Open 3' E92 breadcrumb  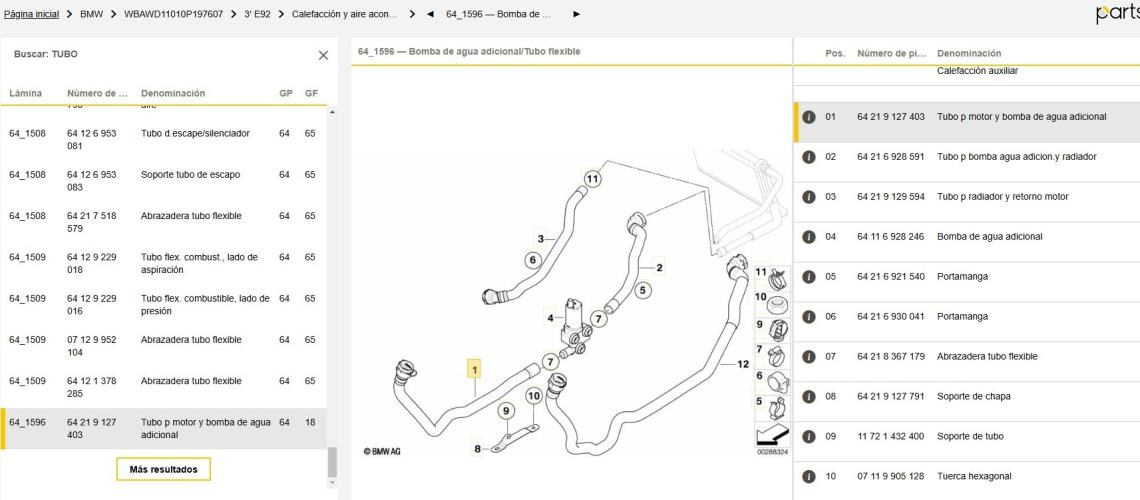point(257,14)
